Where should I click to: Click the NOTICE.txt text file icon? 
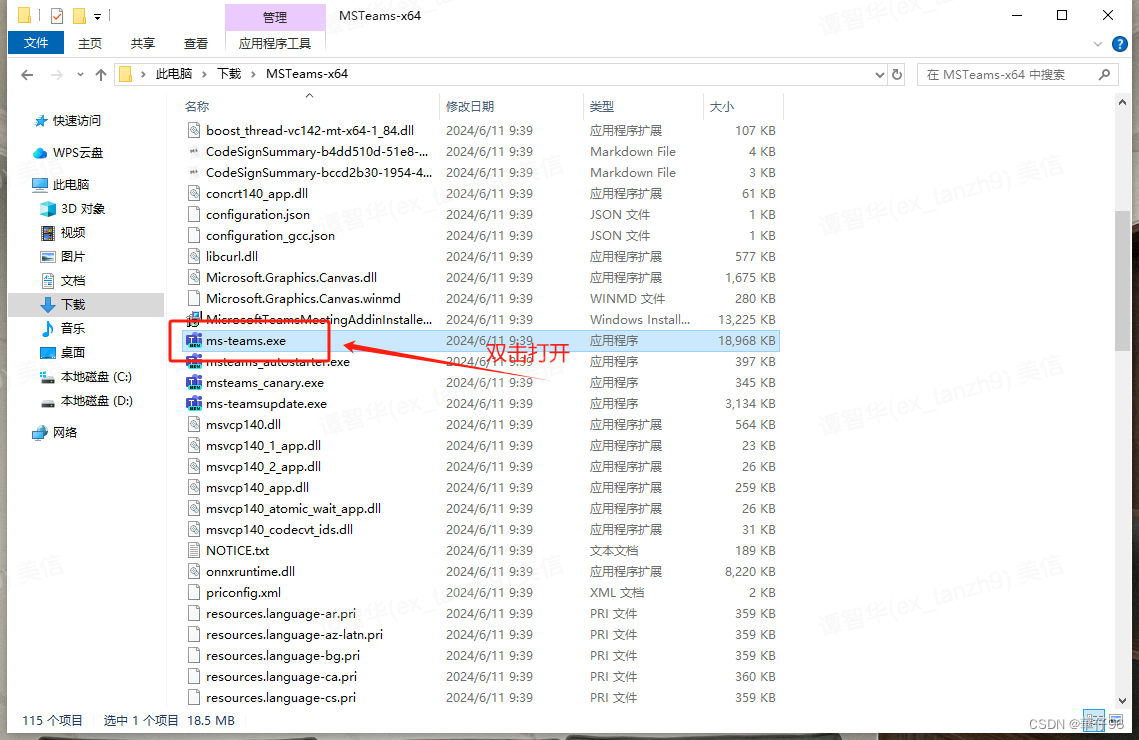(194, 550)
